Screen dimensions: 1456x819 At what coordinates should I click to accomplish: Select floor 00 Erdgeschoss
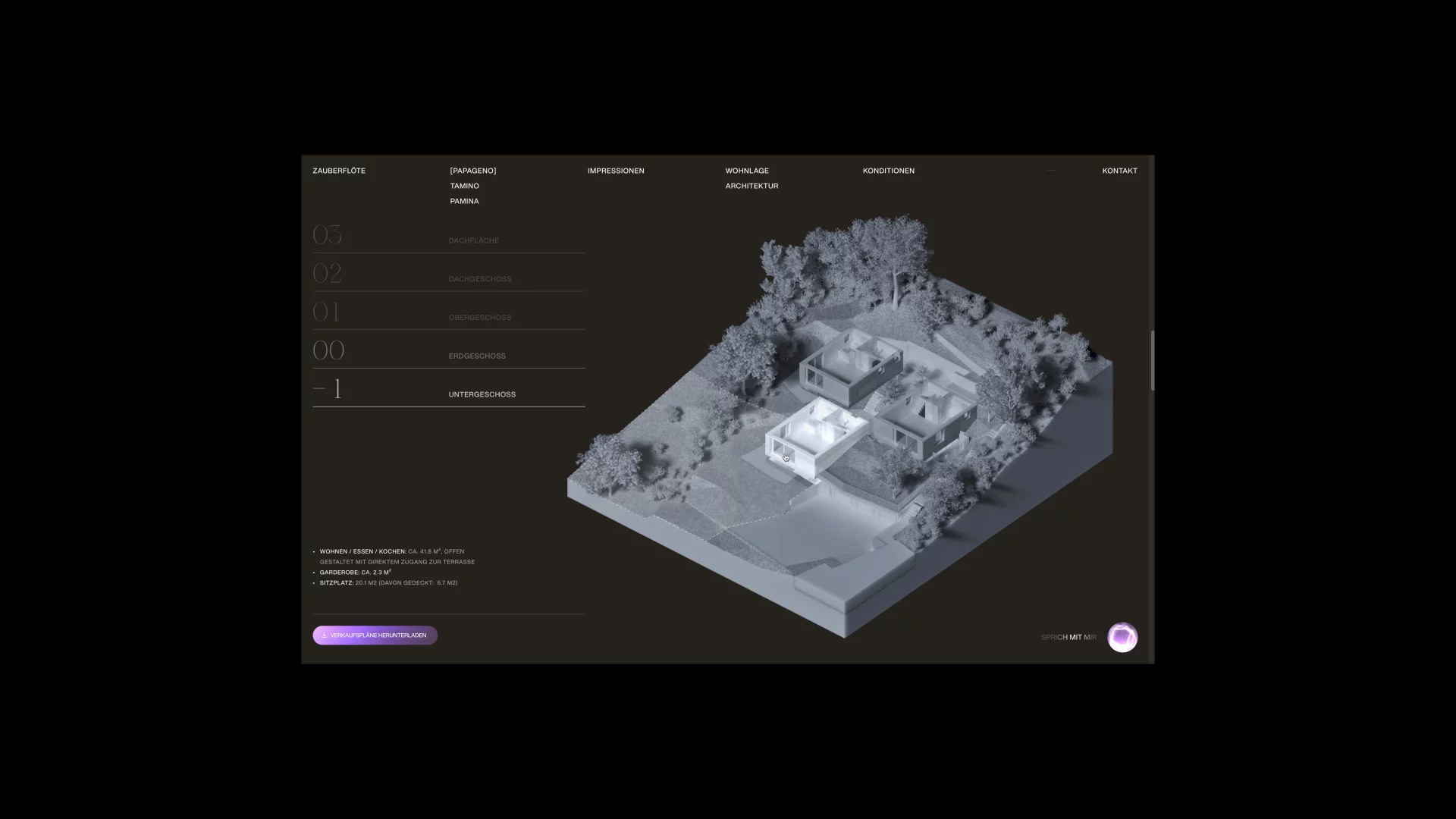(448, 350)
